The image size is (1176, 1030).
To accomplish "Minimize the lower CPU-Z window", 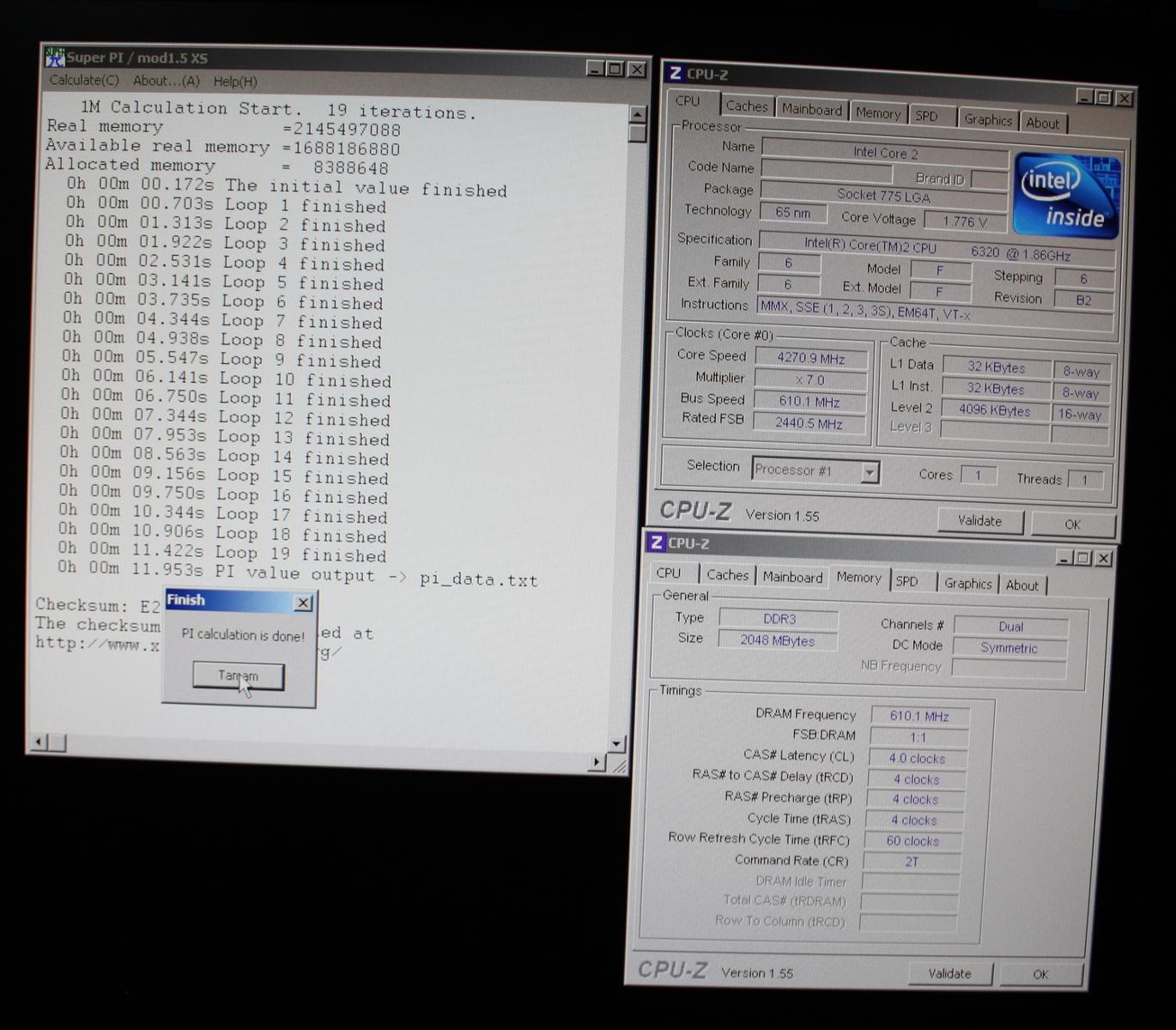I will click(x=1064, y=557).
